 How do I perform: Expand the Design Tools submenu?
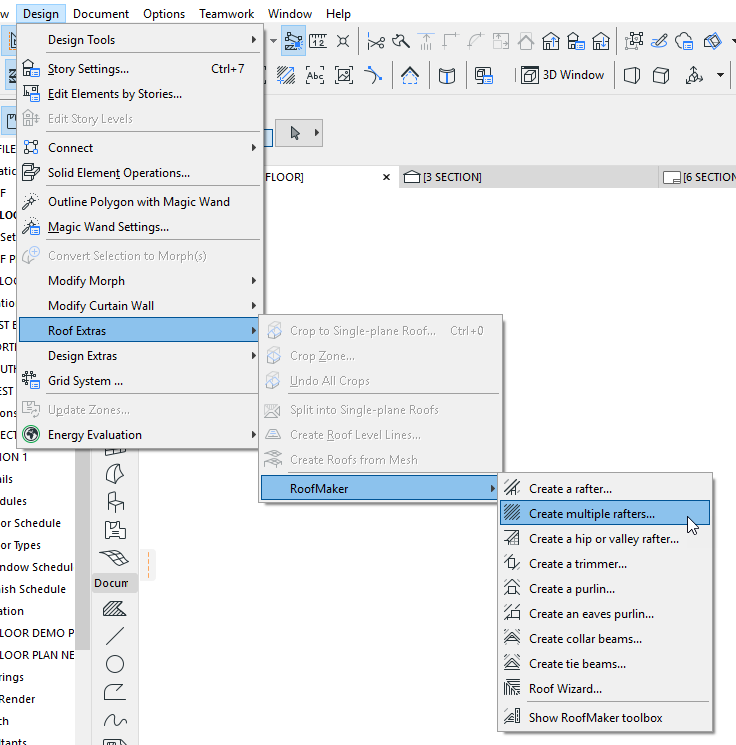[140, 40]
